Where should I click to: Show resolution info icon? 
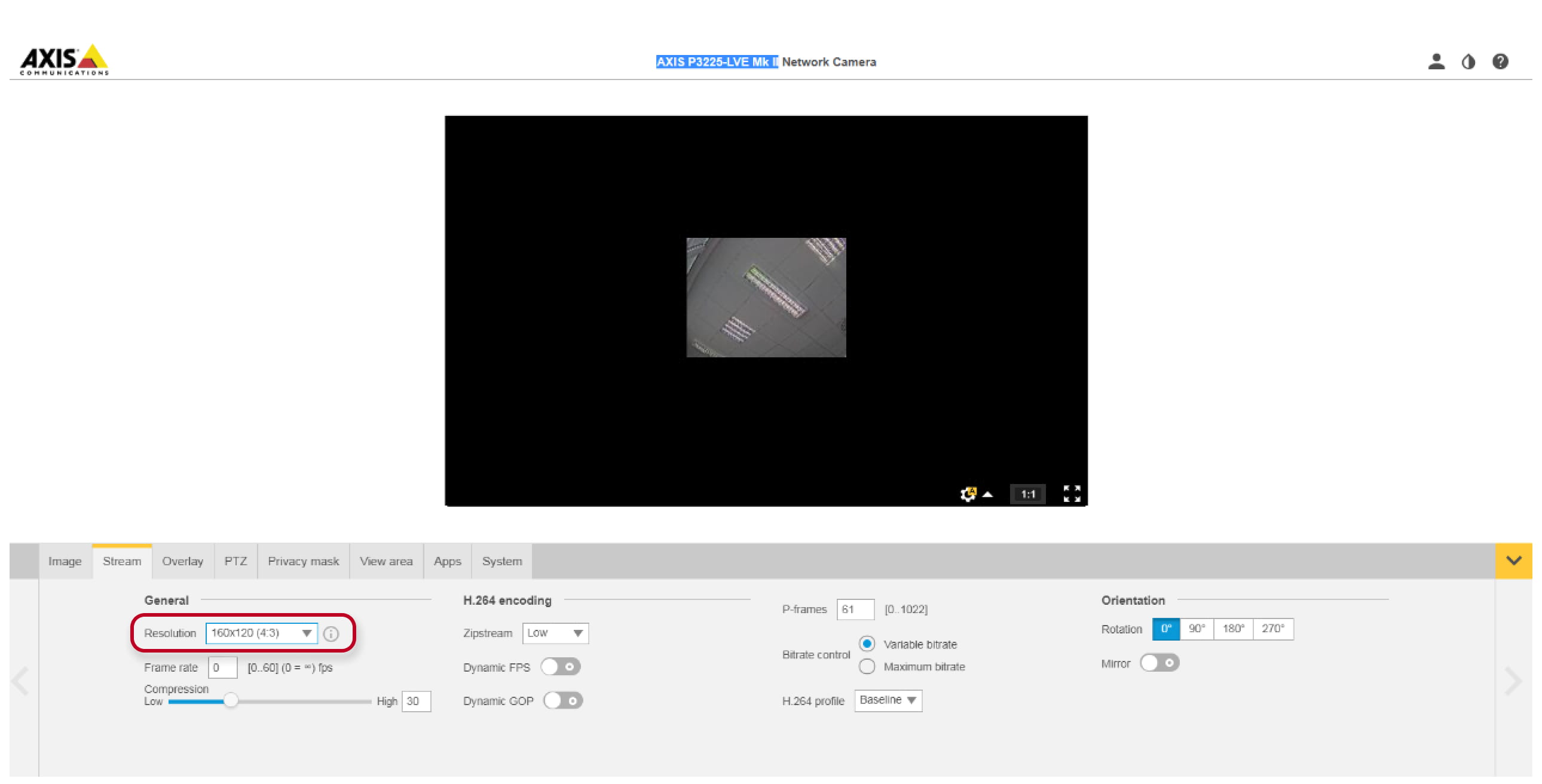(331, 634)
